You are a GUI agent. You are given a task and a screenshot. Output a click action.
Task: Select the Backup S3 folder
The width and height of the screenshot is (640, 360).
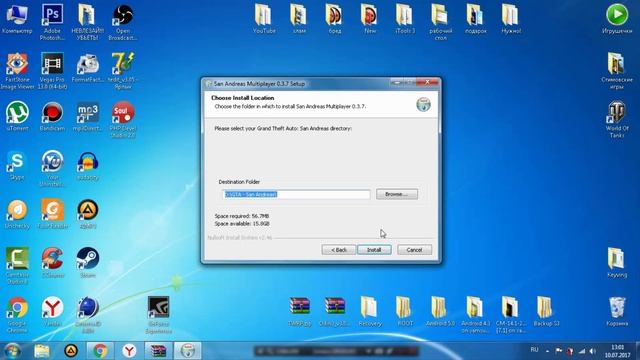pos(546,311)
